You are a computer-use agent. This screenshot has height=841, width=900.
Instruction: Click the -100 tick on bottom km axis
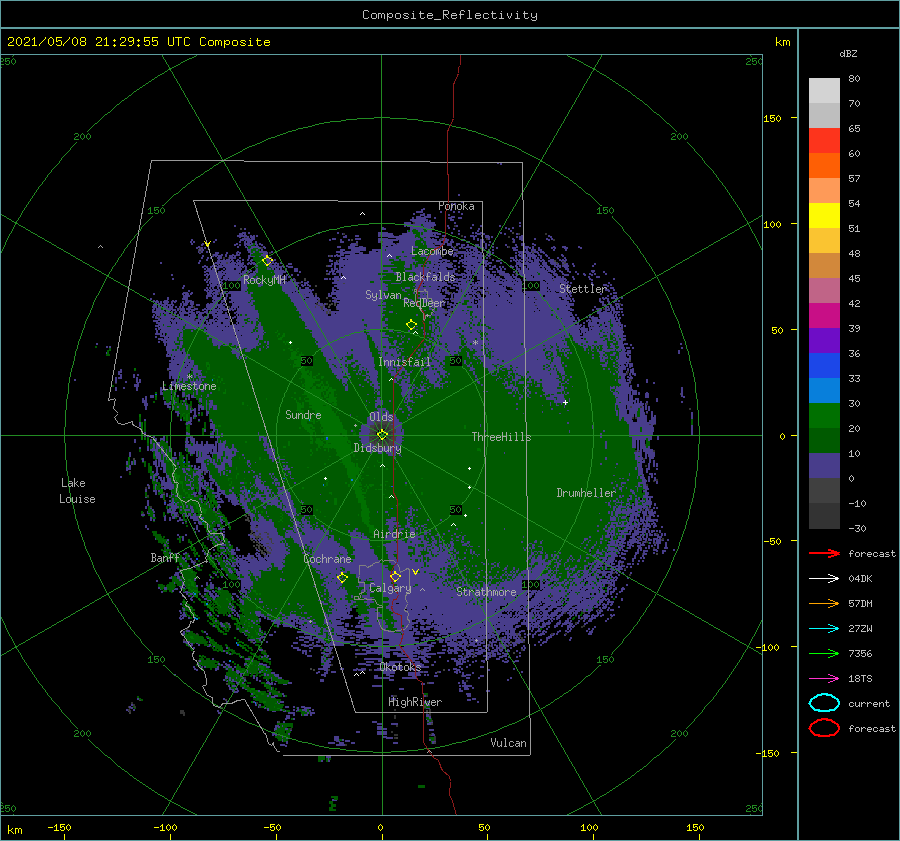(x=165, y=827)
